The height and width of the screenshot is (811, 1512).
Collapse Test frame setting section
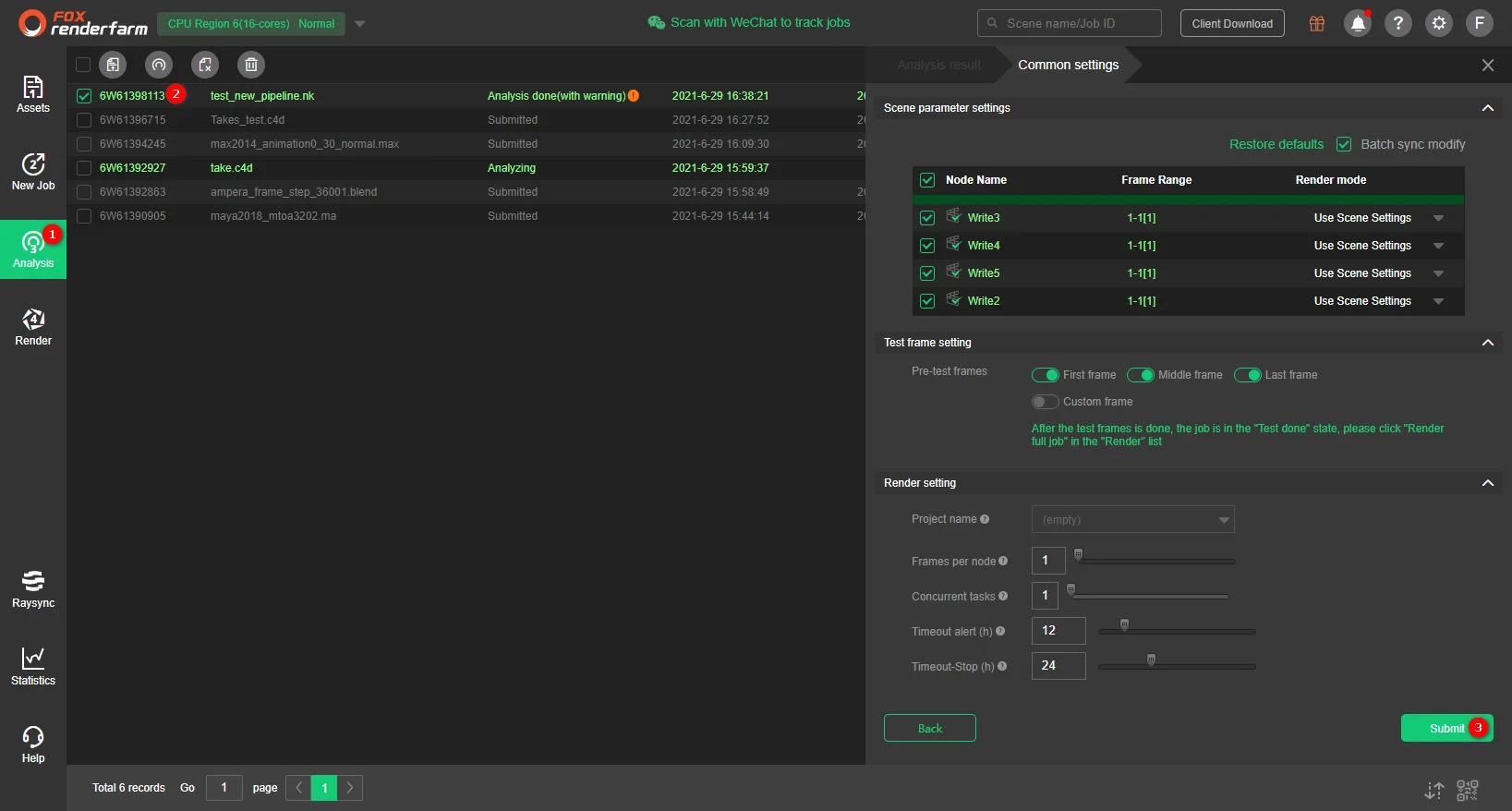pyautogui.click(x=1488, y=343)
